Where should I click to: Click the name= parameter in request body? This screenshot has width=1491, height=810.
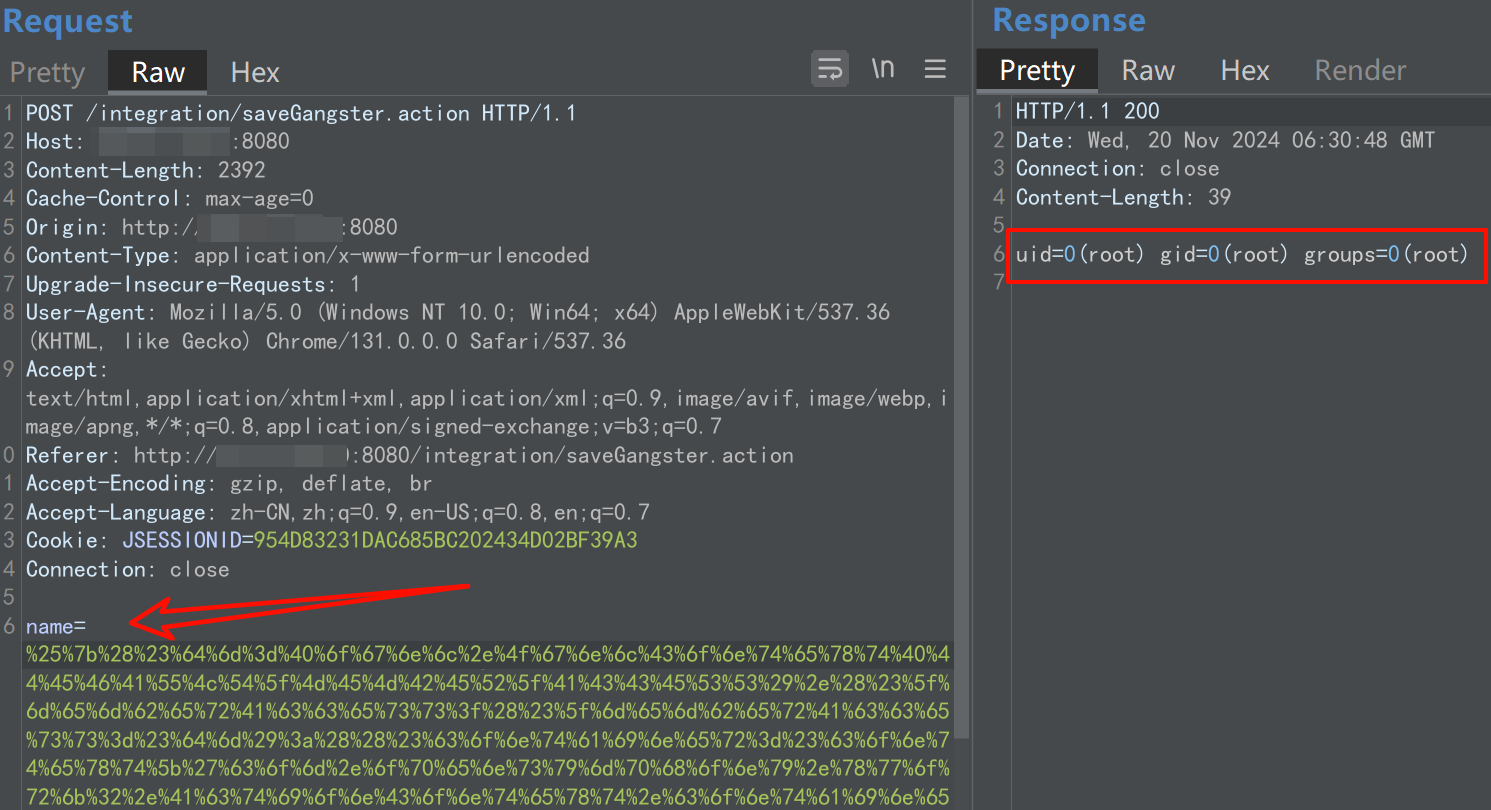click(x=56, y=627)
